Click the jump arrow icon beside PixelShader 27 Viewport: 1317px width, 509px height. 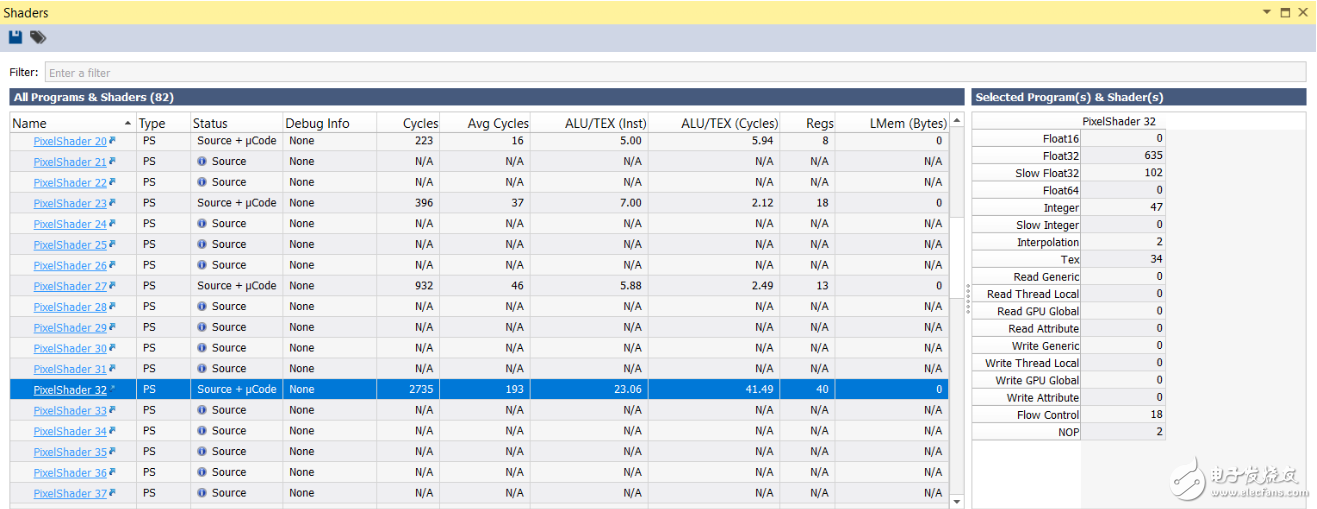[113, 286]
